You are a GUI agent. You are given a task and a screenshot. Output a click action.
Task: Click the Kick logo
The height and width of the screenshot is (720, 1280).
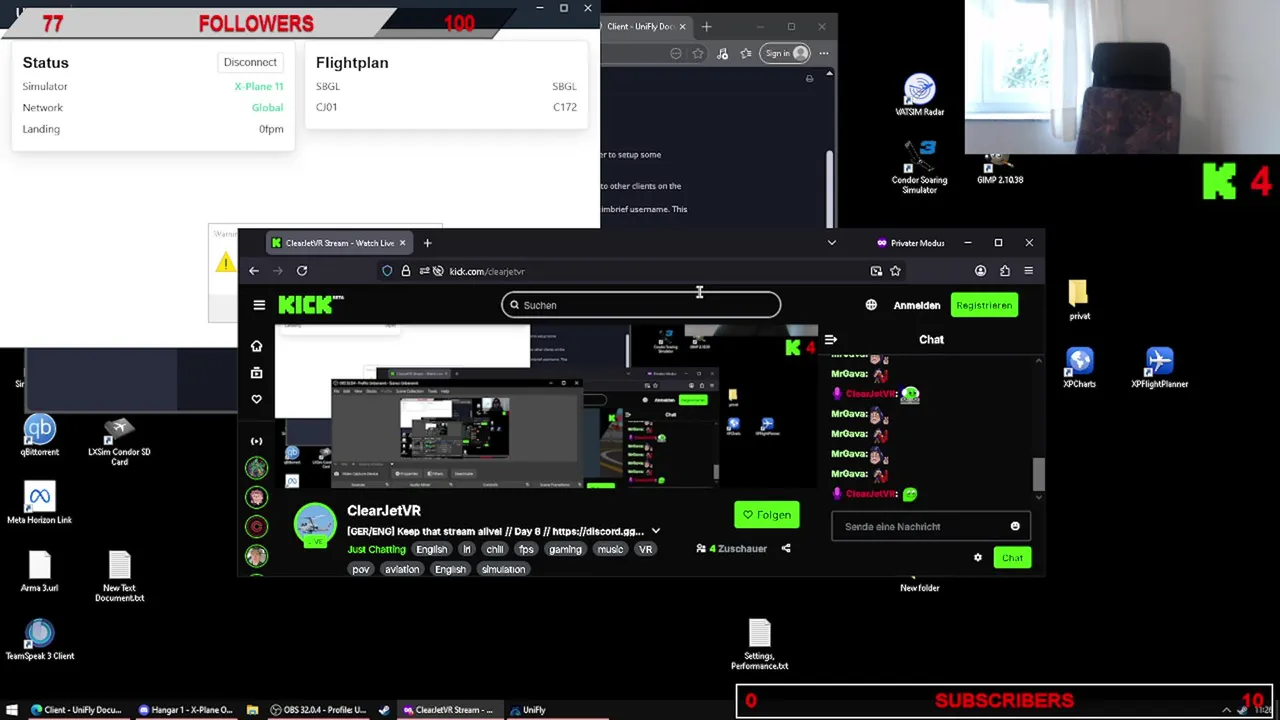click(310, 305)
